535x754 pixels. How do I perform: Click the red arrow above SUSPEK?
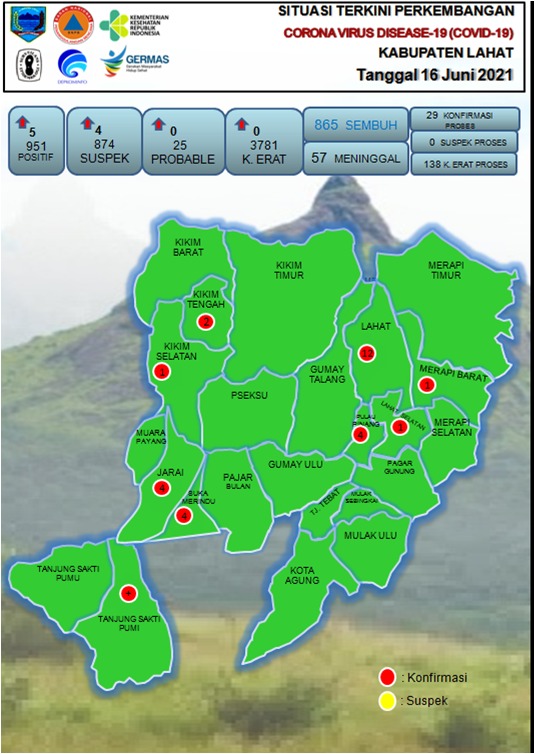(87, 123)
